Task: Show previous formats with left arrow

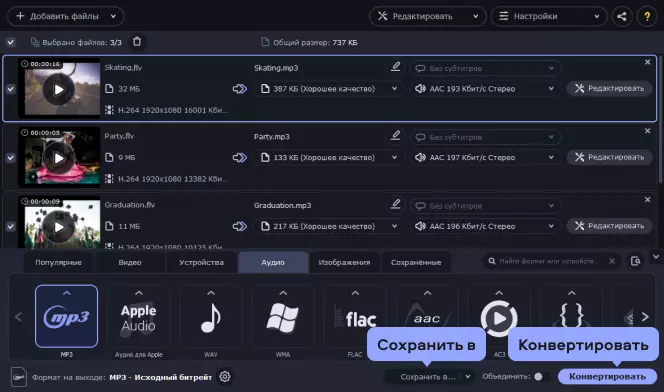Action: (18, 317)
